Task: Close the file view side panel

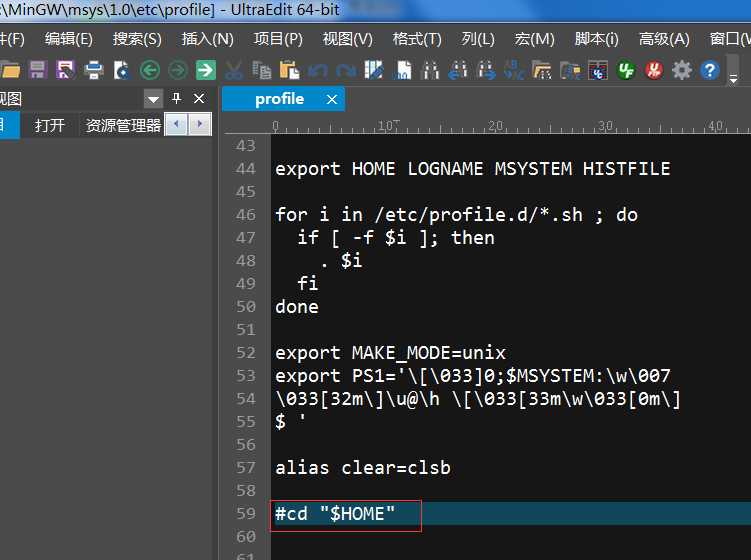Action: (199, 99)
